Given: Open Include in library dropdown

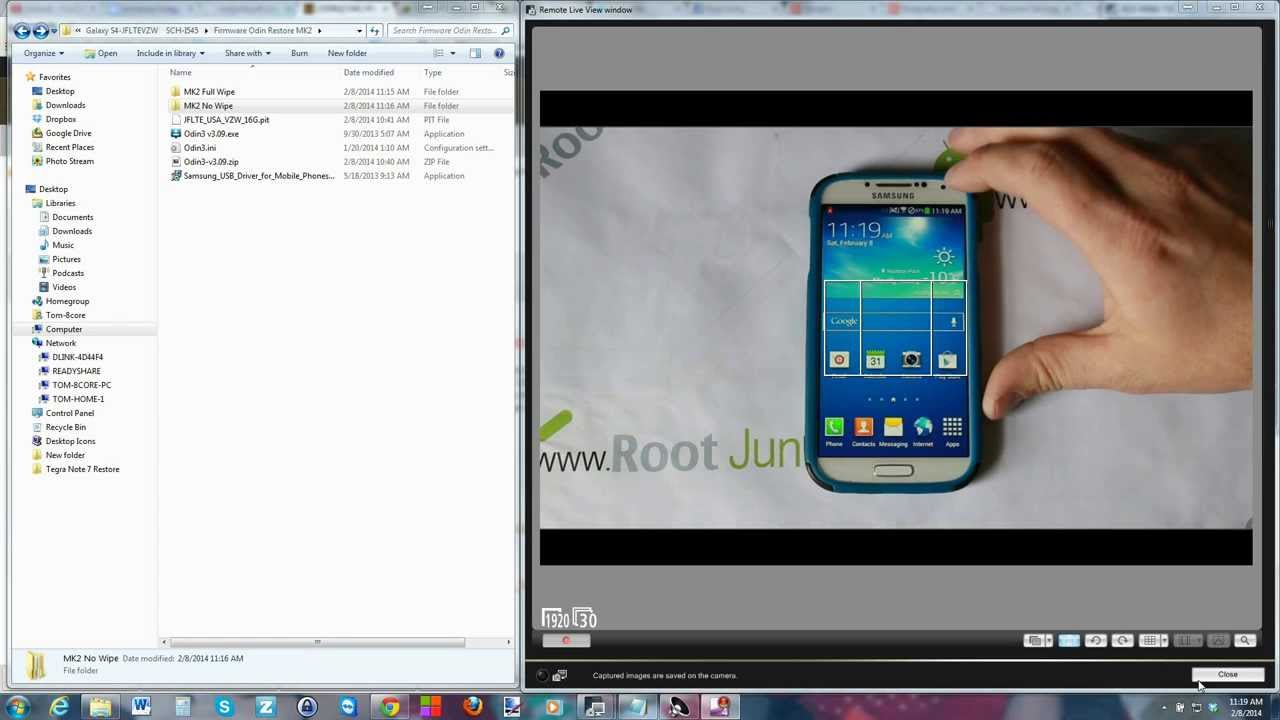Looking at the screenshot, I should point(170,53).
